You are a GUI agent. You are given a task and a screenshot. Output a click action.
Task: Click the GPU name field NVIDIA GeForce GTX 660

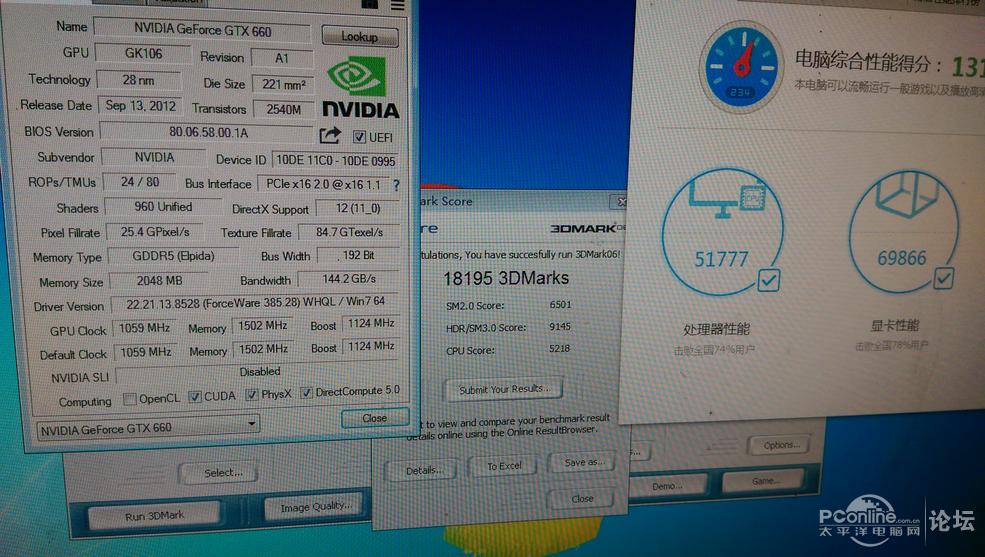click(x=202, y=30)
